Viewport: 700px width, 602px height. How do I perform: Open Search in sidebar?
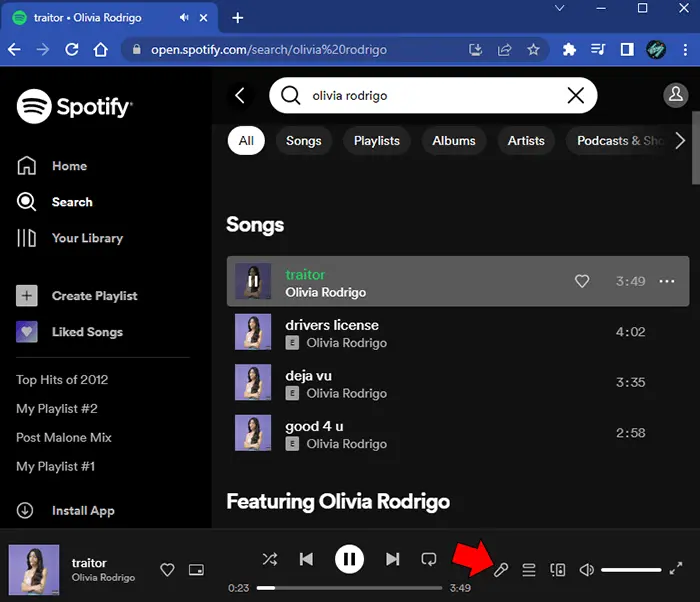point(54,202)
